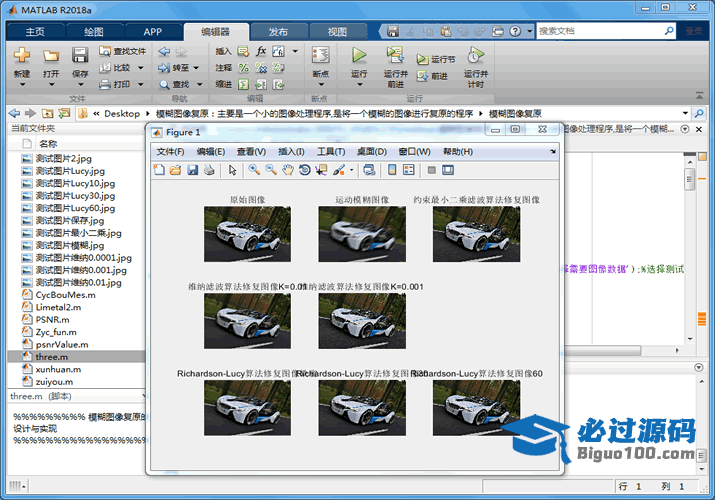Viewport: 715px width, 500px height.
Task: Click the Insert Legend icon
Action: (x=409, y=170)
